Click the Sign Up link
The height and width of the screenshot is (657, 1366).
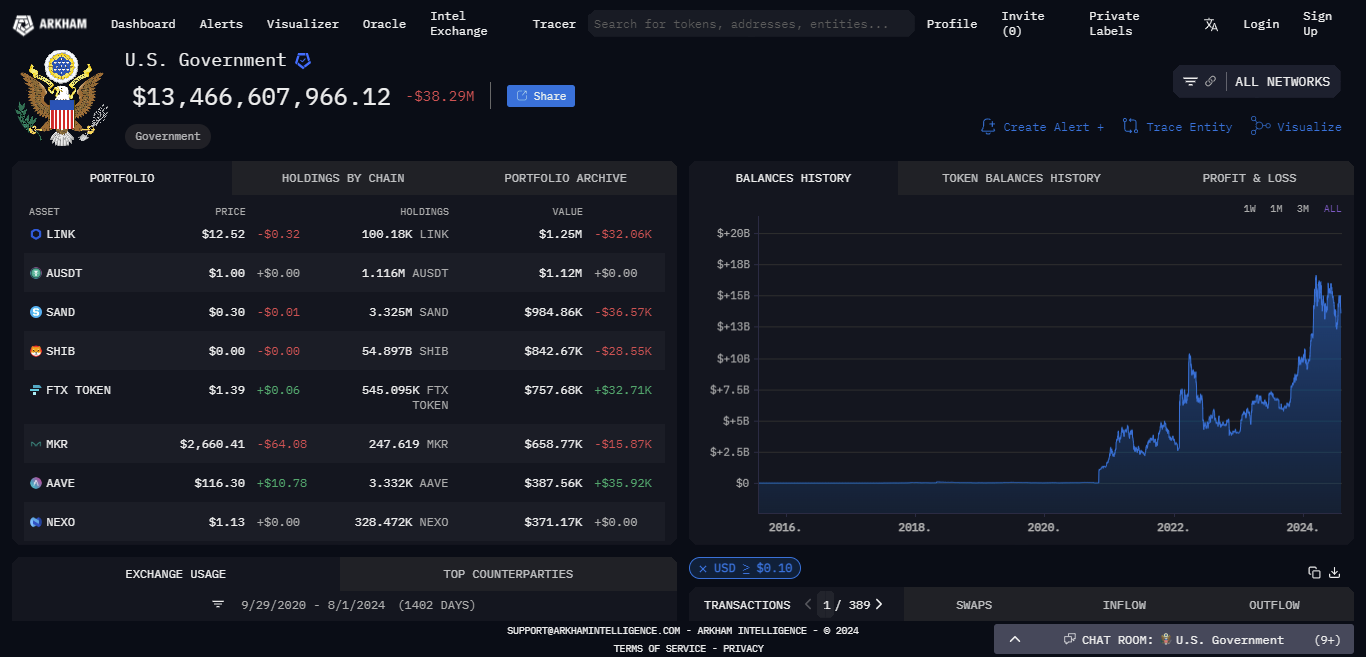point(1317,24)
